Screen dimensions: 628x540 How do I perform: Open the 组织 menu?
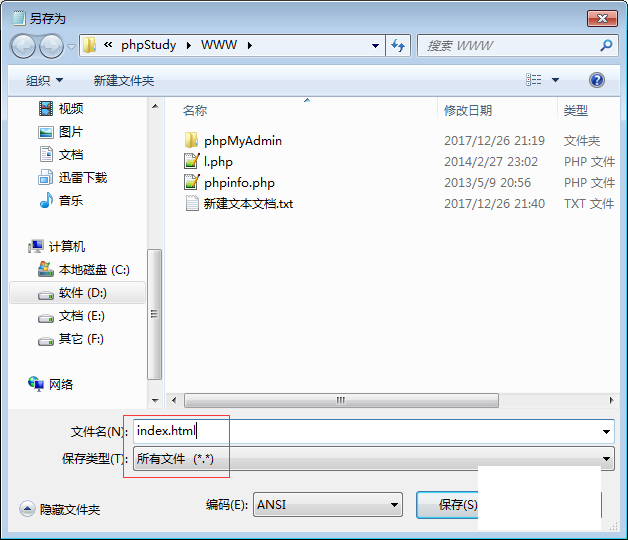coord(44,81)
